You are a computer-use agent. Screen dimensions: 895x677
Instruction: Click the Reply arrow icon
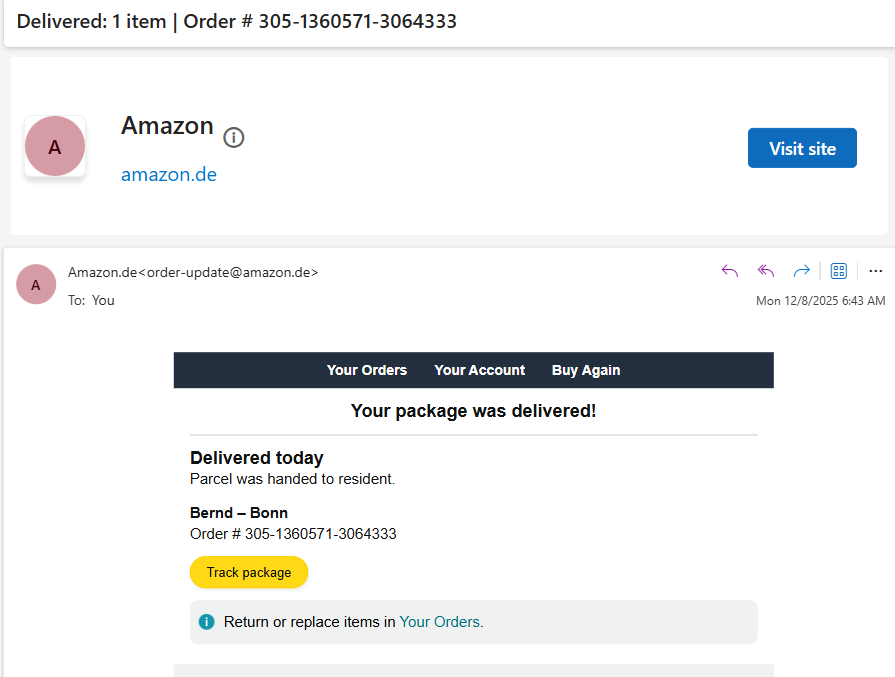730,271
